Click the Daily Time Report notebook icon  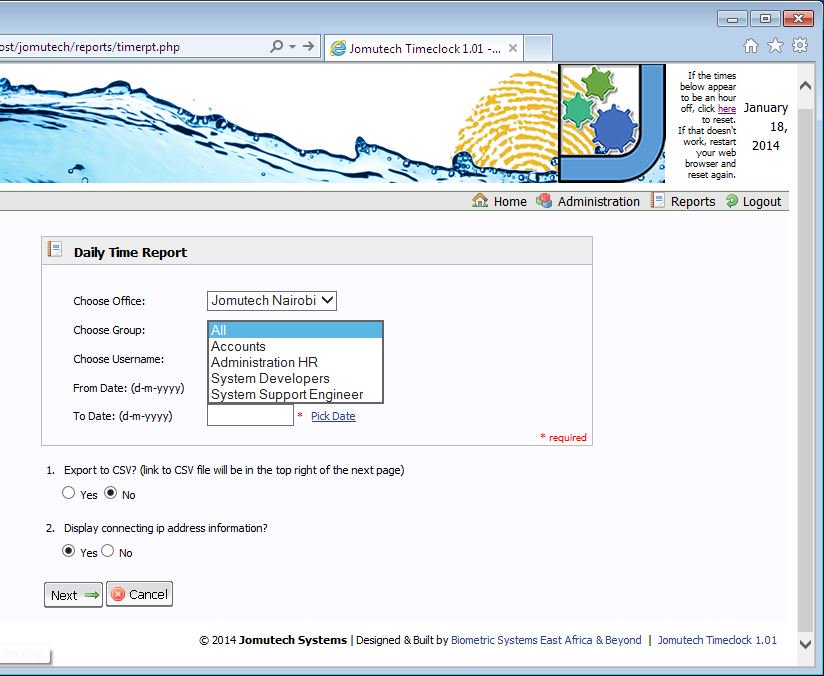[55, 249]
